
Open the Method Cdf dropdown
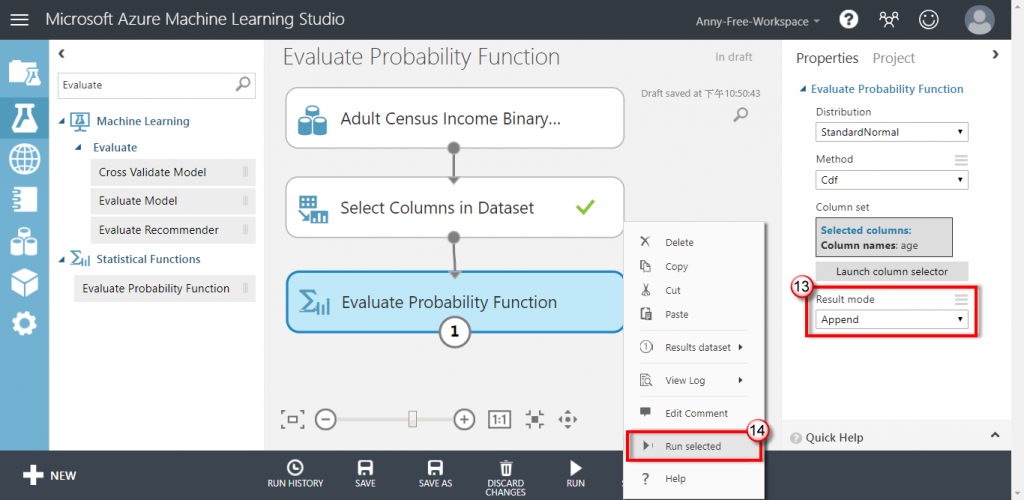[x=891, y=179]
